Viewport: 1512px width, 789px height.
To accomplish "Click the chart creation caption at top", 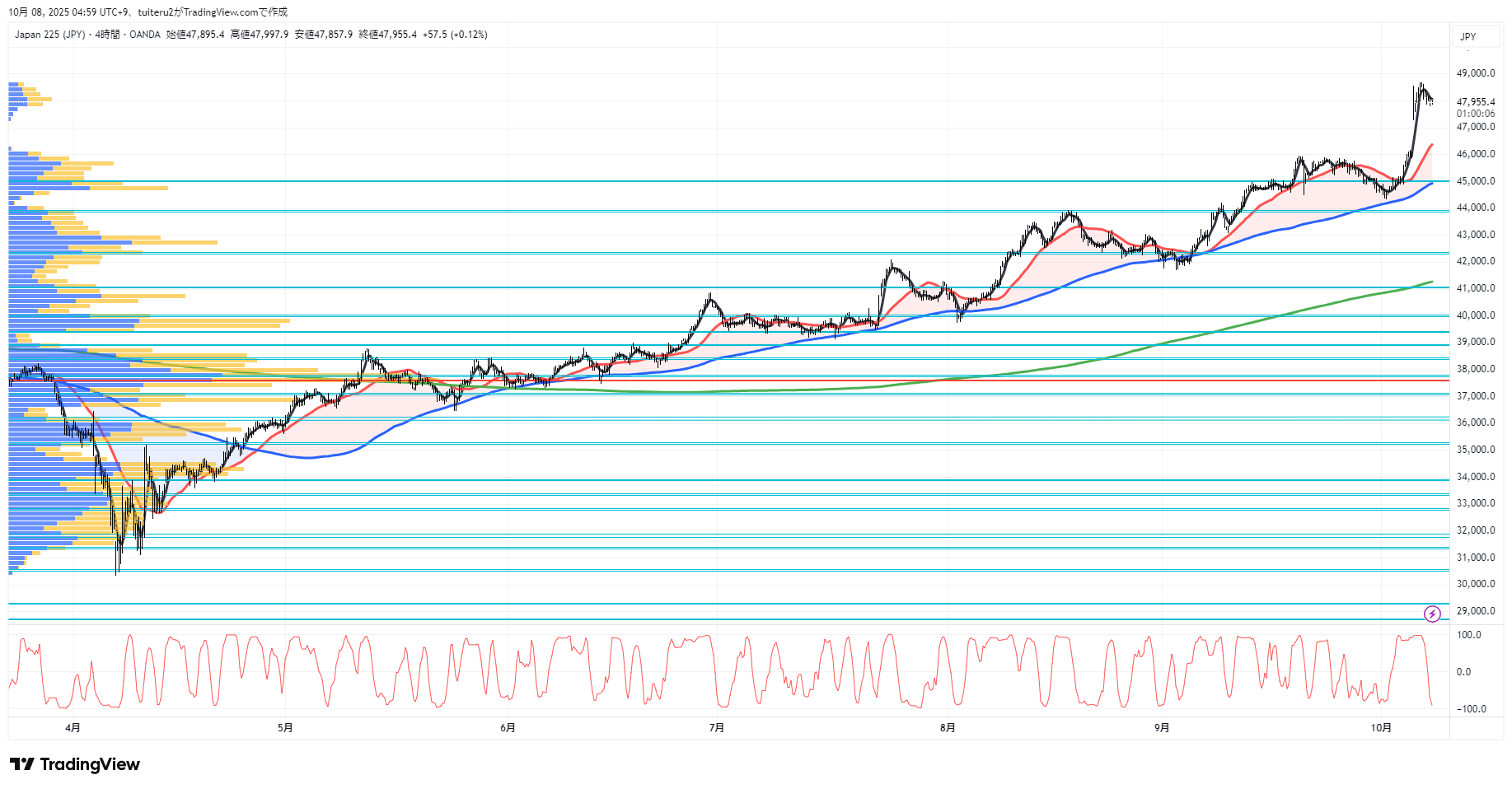I will pyautogui.click(x=148, y=12).
